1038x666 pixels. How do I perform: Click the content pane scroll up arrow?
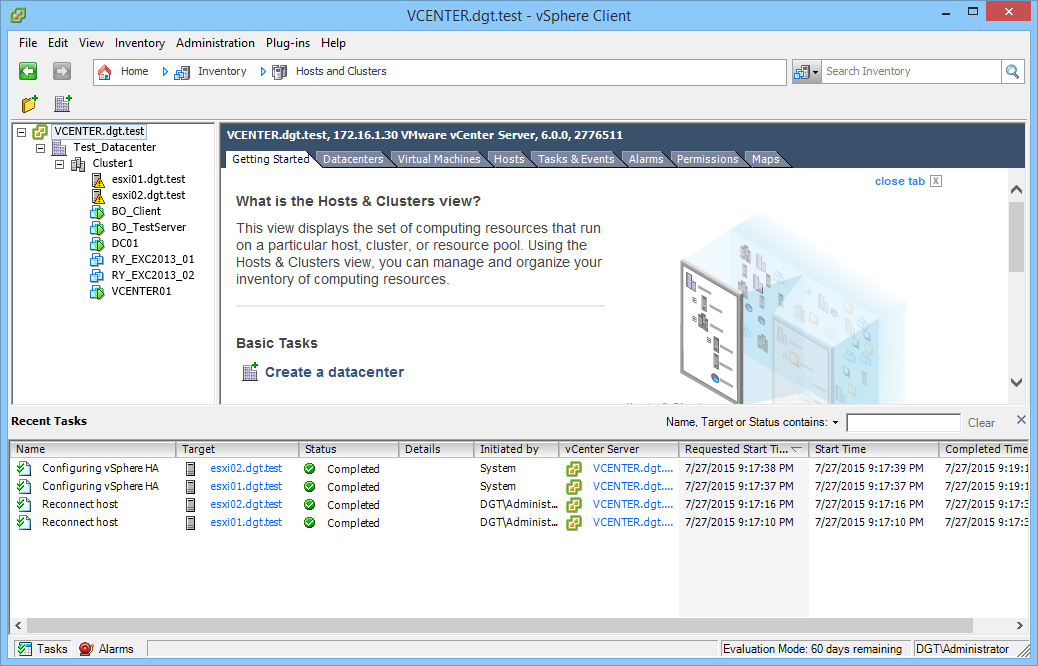pos(1017,190)
